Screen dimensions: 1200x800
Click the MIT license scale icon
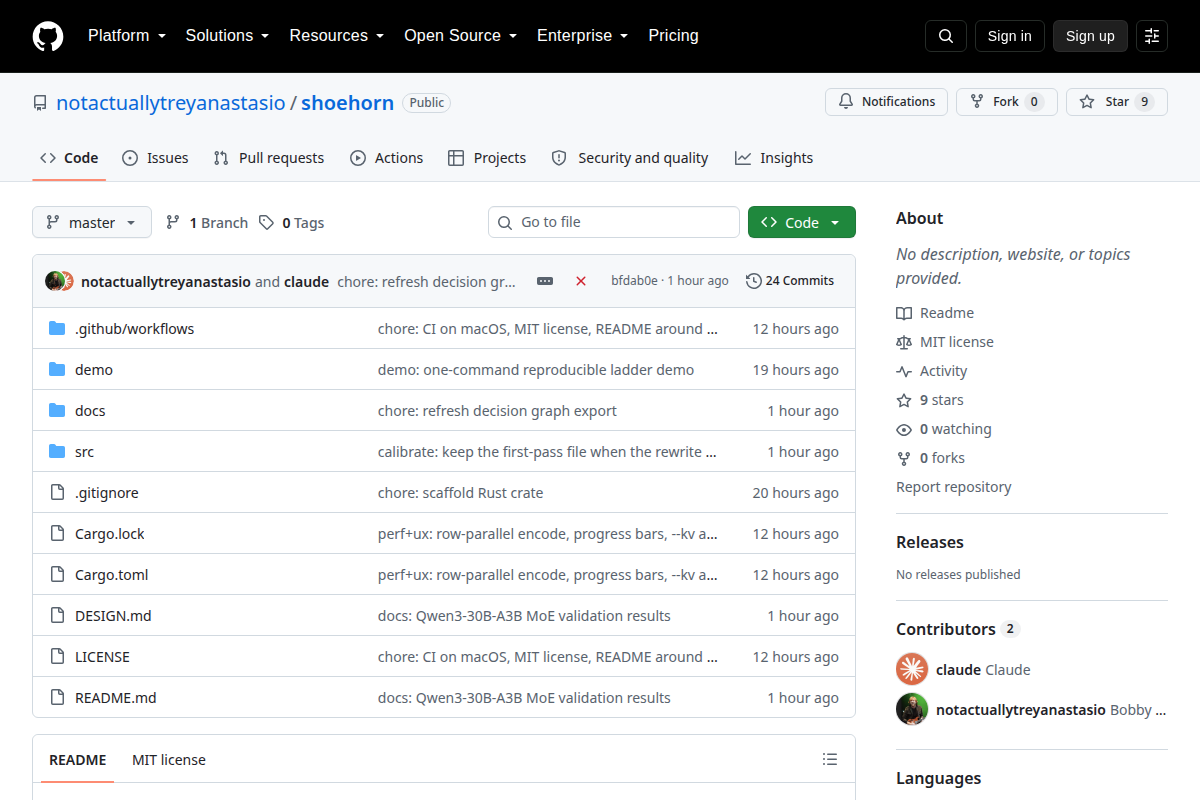(904, 342)
